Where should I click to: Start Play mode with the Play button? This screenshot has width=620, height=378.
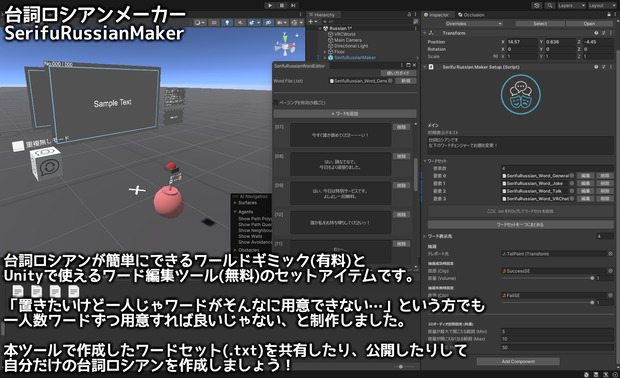coord(270,5)
